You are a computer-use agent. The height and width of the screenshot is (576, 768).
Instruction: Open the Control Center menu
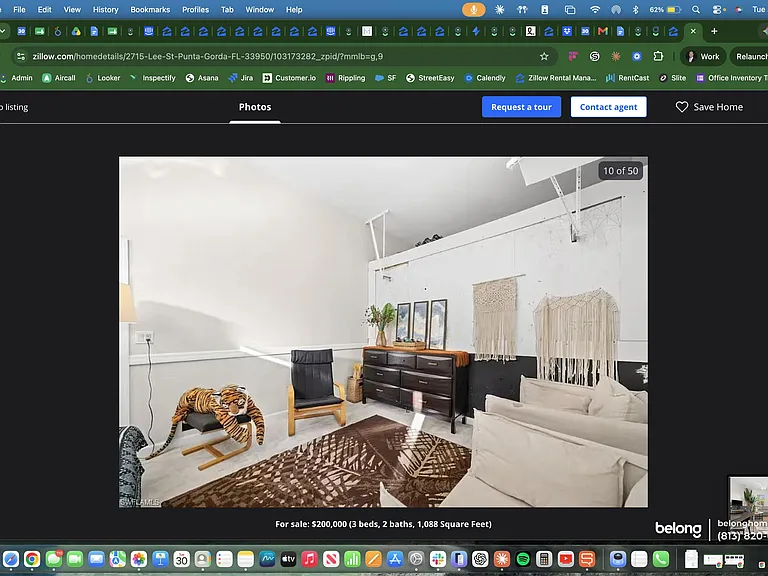[x=718, y=9]
